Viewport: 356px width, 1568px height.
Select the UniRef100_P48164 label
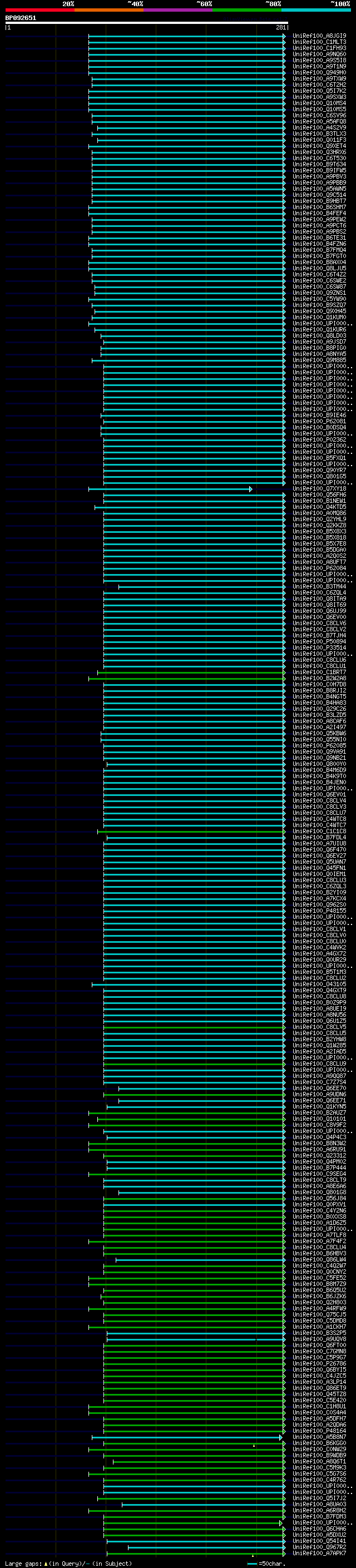(319, 1431)
